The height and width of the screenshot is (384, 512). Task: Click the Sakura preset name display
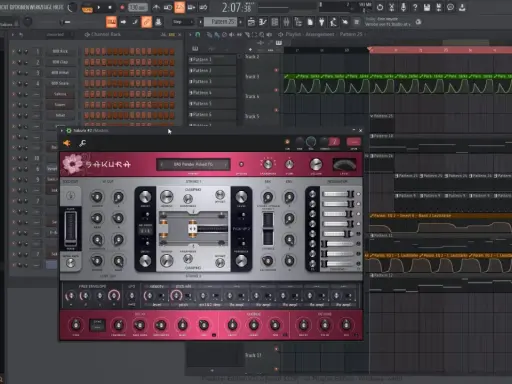[193, 164]
